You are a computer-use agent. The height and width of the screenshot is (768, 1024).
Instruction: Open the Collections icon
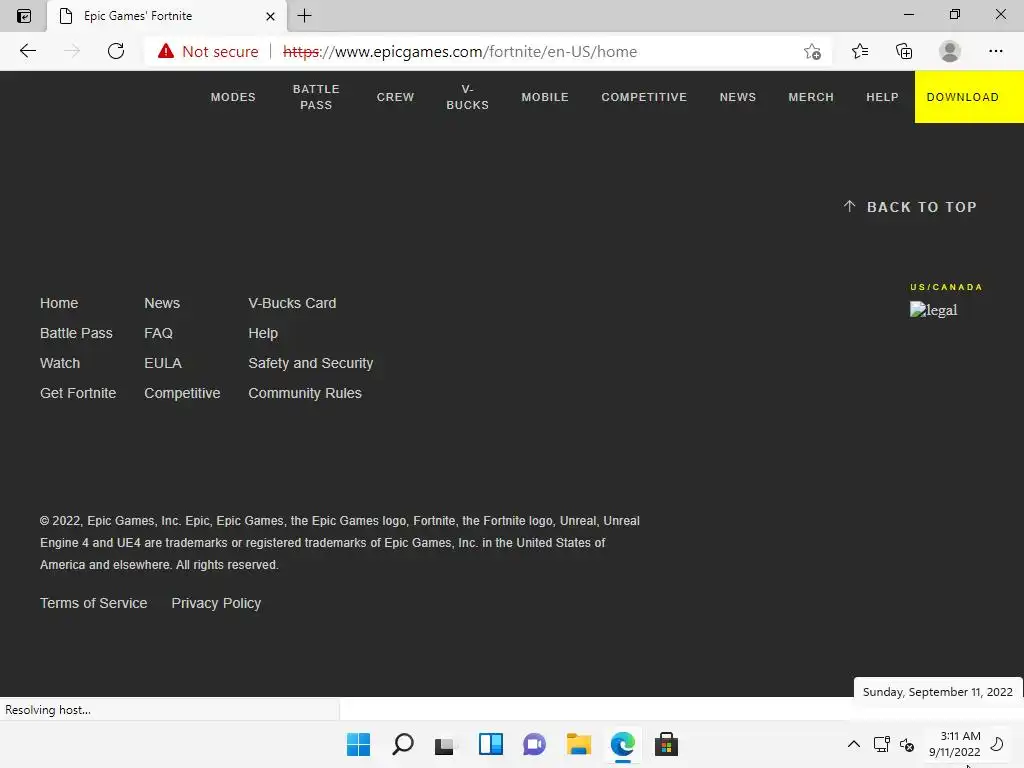coord(904,51)
